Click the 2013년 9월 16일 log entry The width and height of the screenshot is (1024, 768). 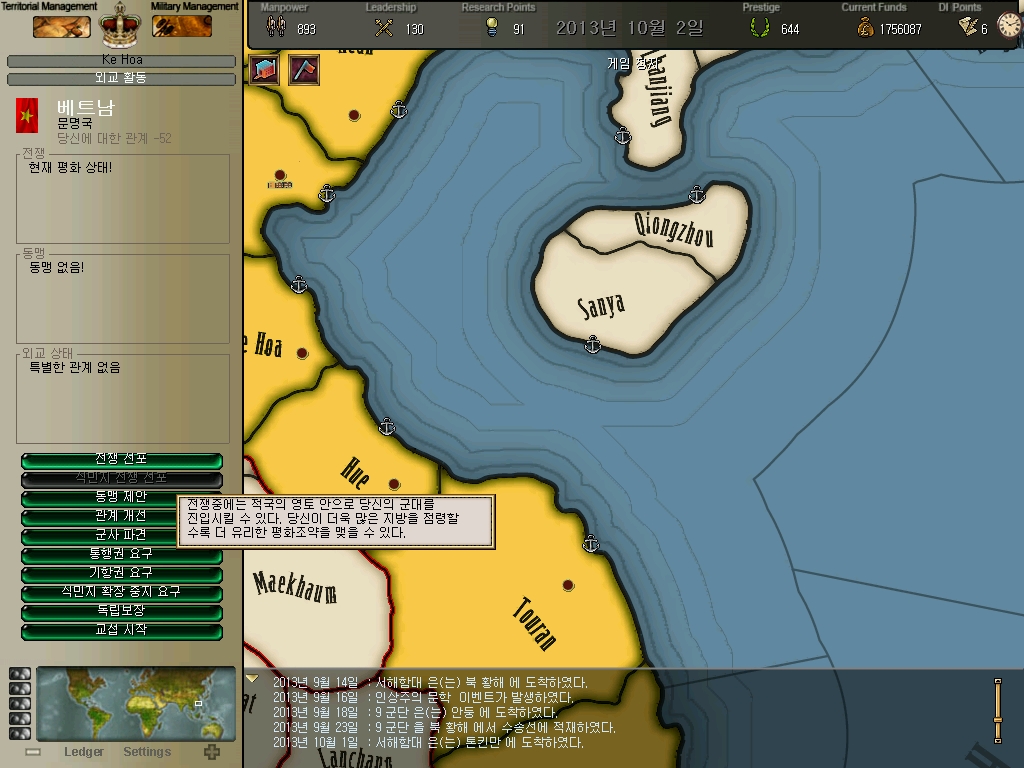[x=423, y=697]
